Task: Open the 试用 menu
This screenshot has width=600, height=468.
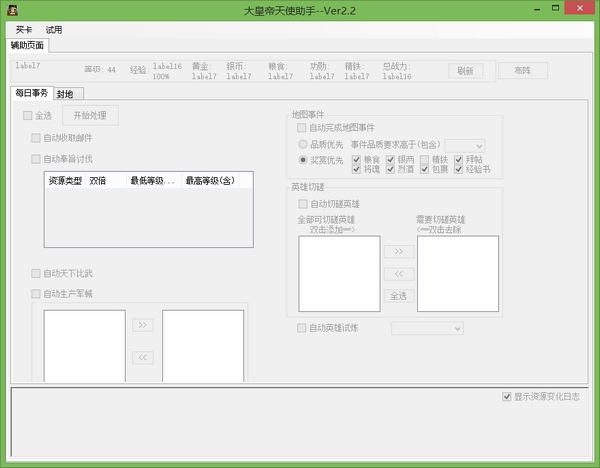Action: point(53,30)
